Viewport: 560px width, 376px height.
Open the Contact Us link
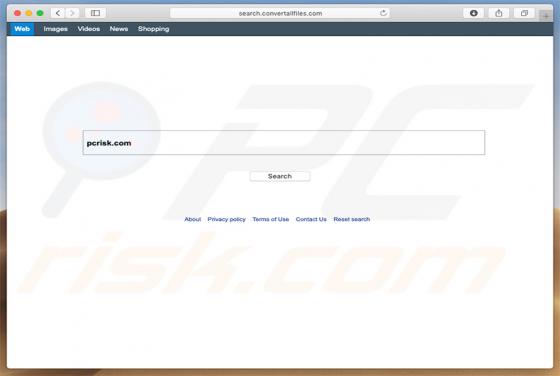(x=311, y=219)
